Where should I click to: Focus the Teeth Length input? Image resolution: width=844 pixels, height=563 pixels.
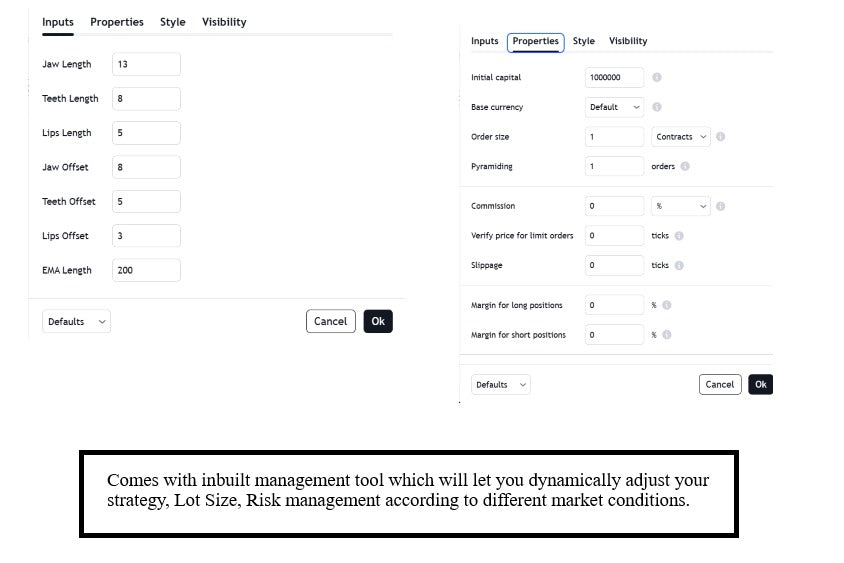coord(146,98)
